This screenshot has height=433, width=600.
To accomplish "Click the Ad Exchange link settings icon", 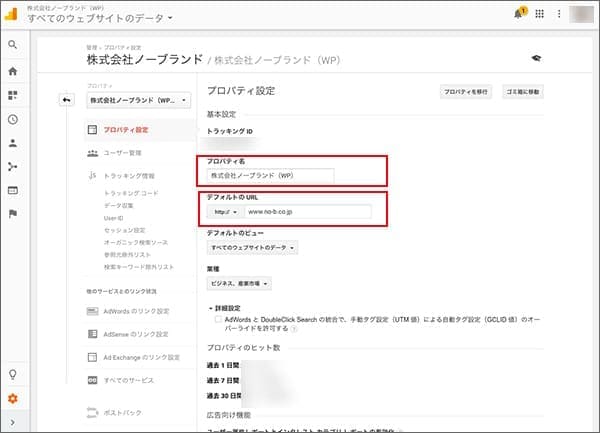I will 92,357.
